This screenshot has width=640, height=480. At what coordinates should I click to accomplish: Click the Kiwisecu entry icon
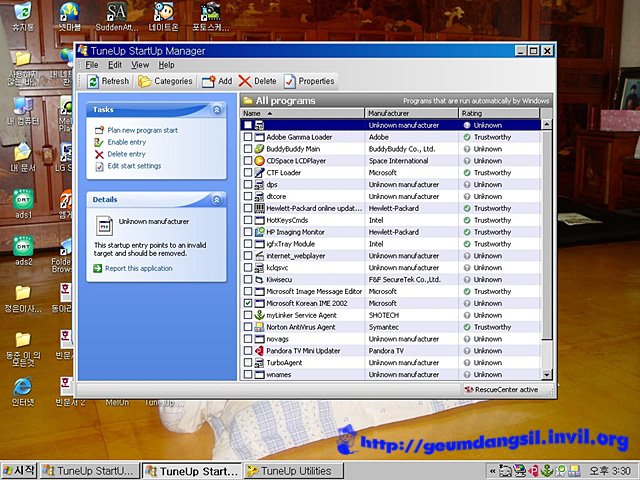point(259,280)
